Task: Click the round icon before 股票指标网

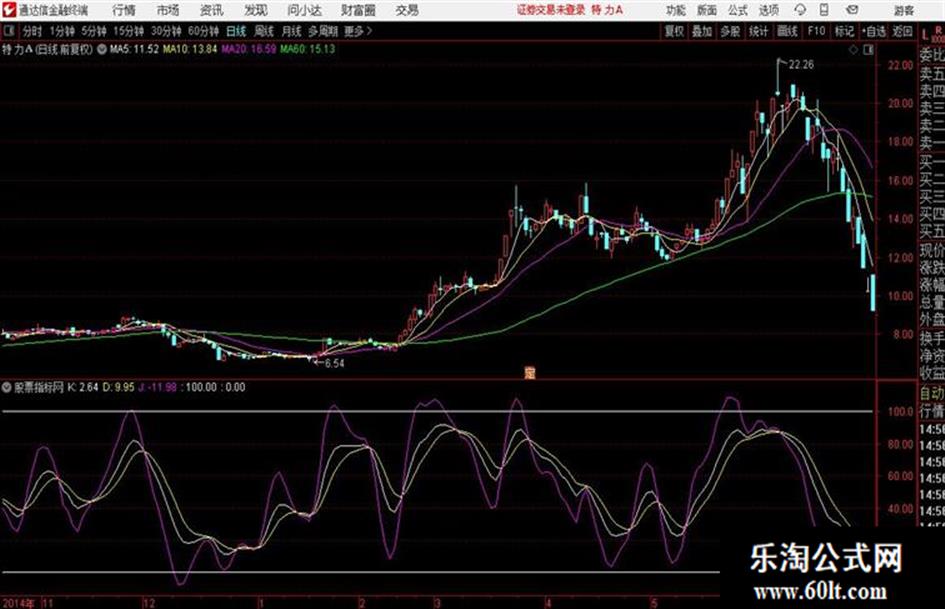Action: 7,388
